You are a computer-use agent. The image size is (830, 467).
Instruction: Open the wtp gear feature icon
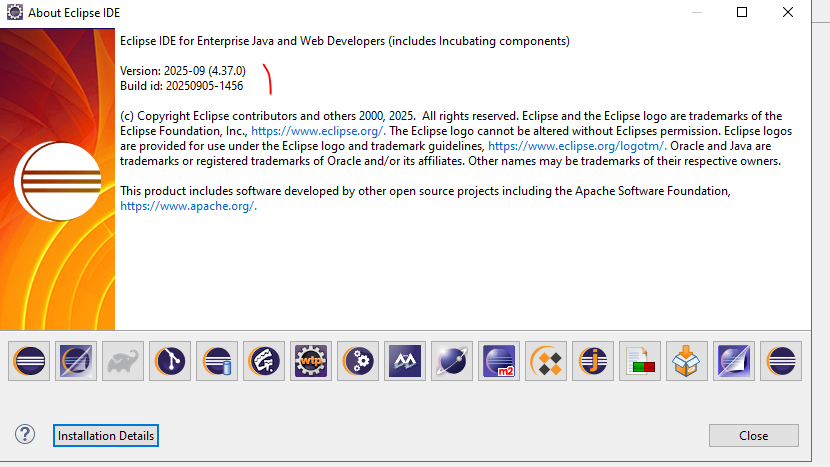(x=311, y=361)
